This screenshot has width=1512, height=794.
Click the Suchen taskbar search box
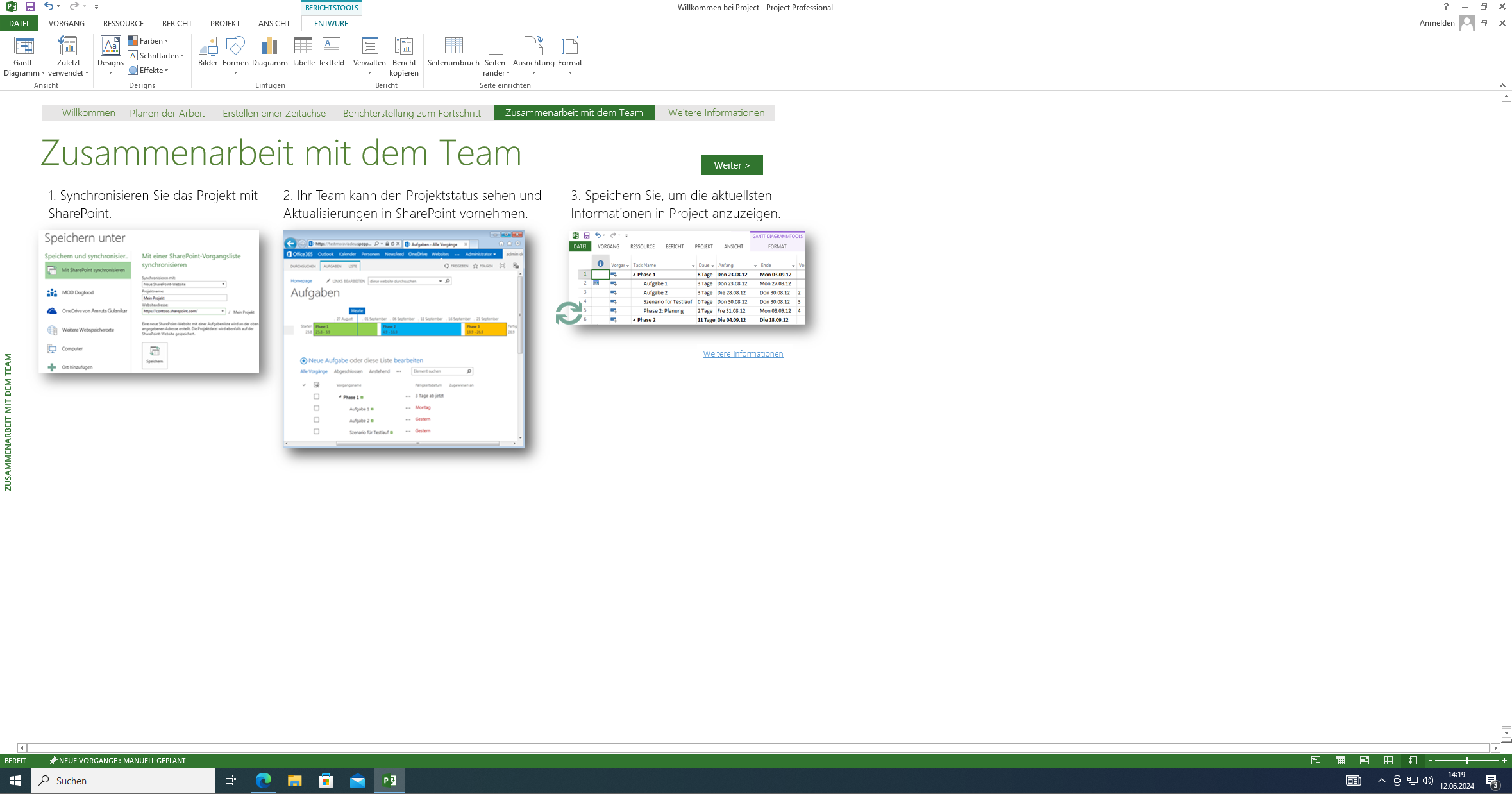click(x=123, y=781)
